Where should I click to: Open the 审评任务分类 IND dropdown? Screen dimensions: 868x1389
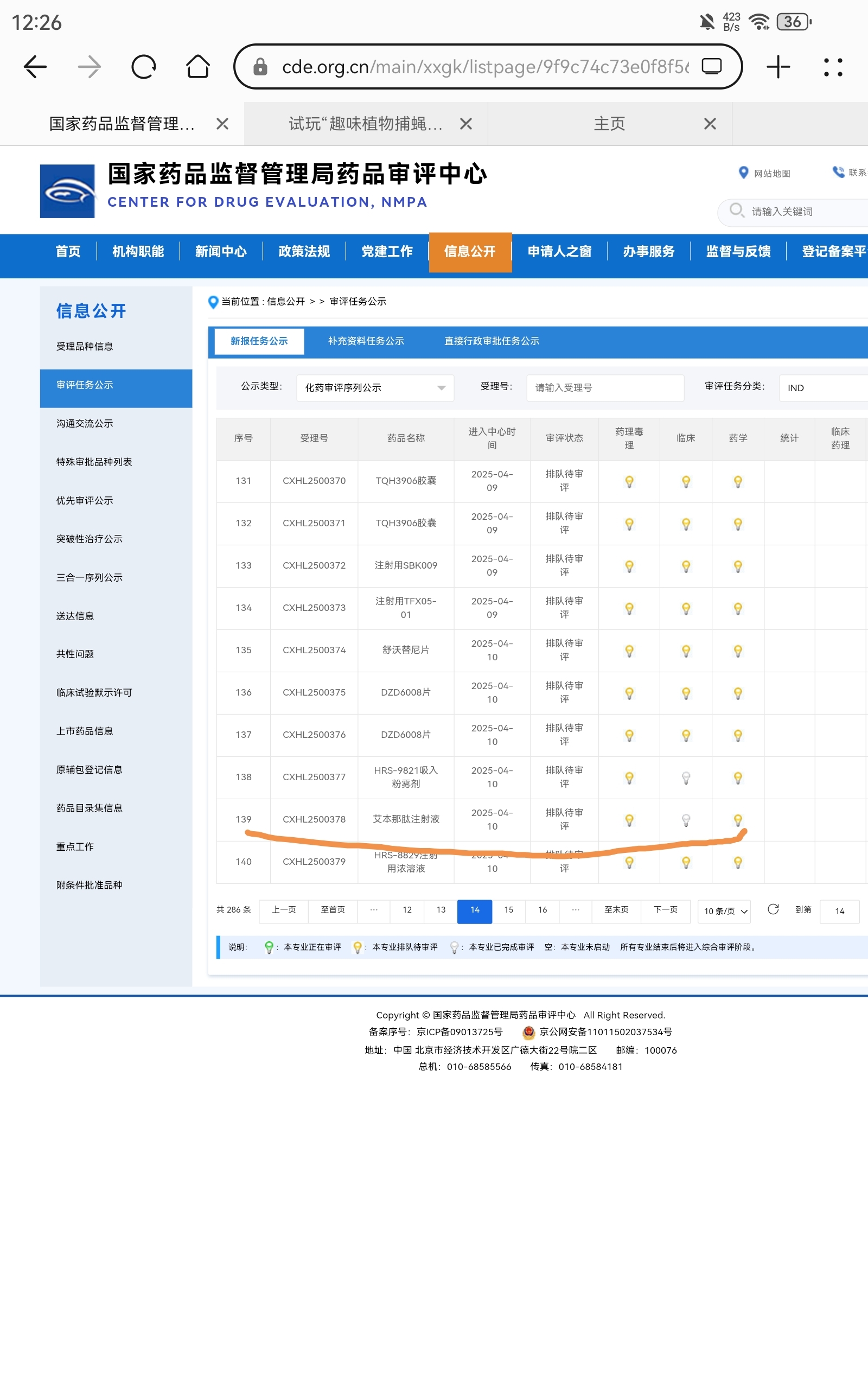tap(823, 388)
